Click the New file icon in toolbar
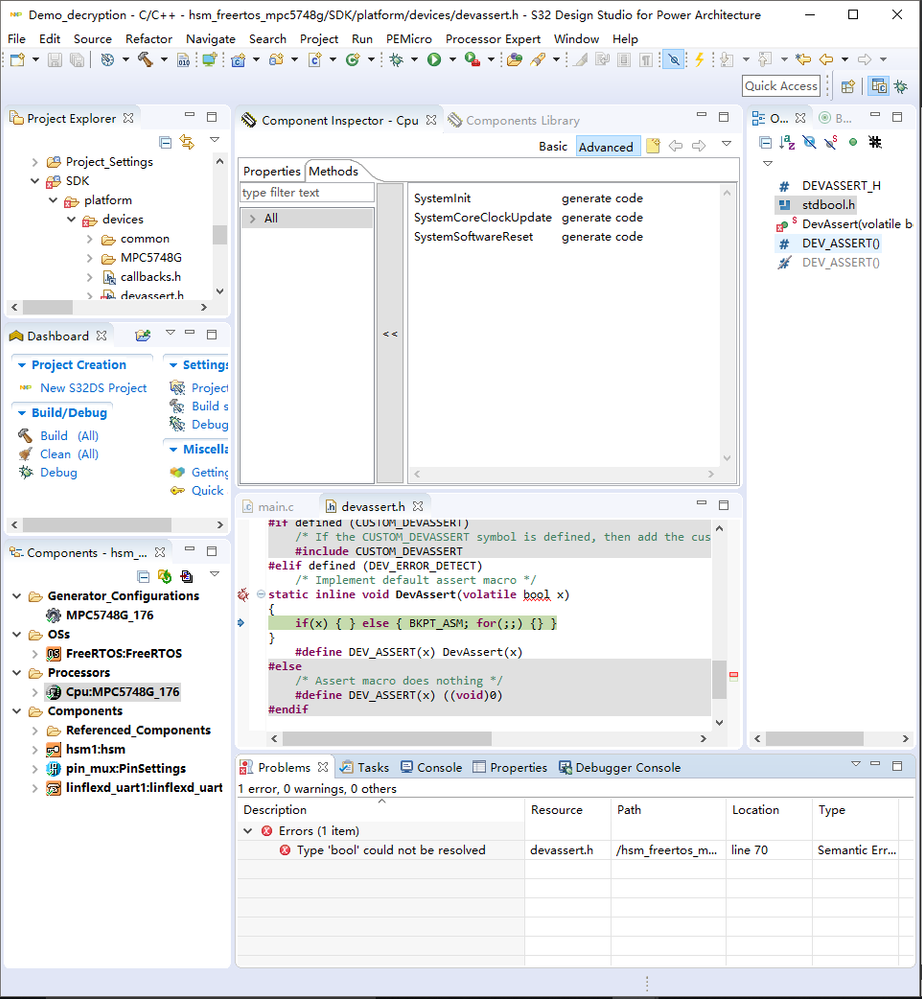This screenshot has width=922, height=999. pyautogui.click(x=17, y=59)
